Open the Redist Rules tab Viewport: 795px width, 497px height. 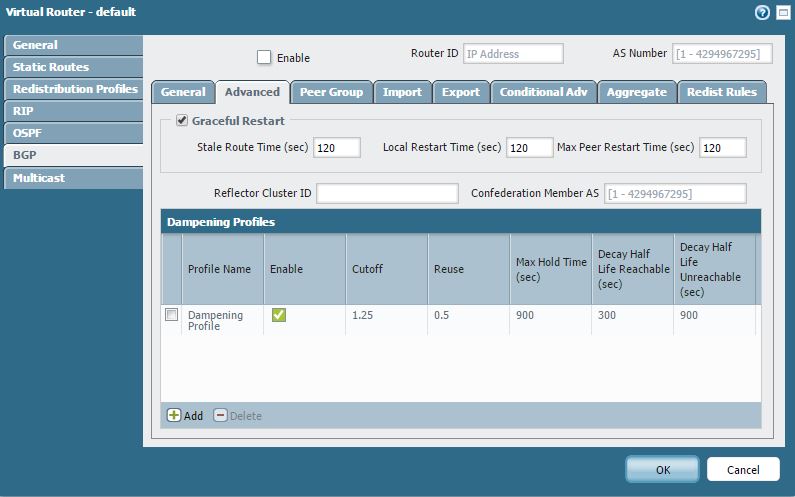pyautogui.click(x=722, y=92)
